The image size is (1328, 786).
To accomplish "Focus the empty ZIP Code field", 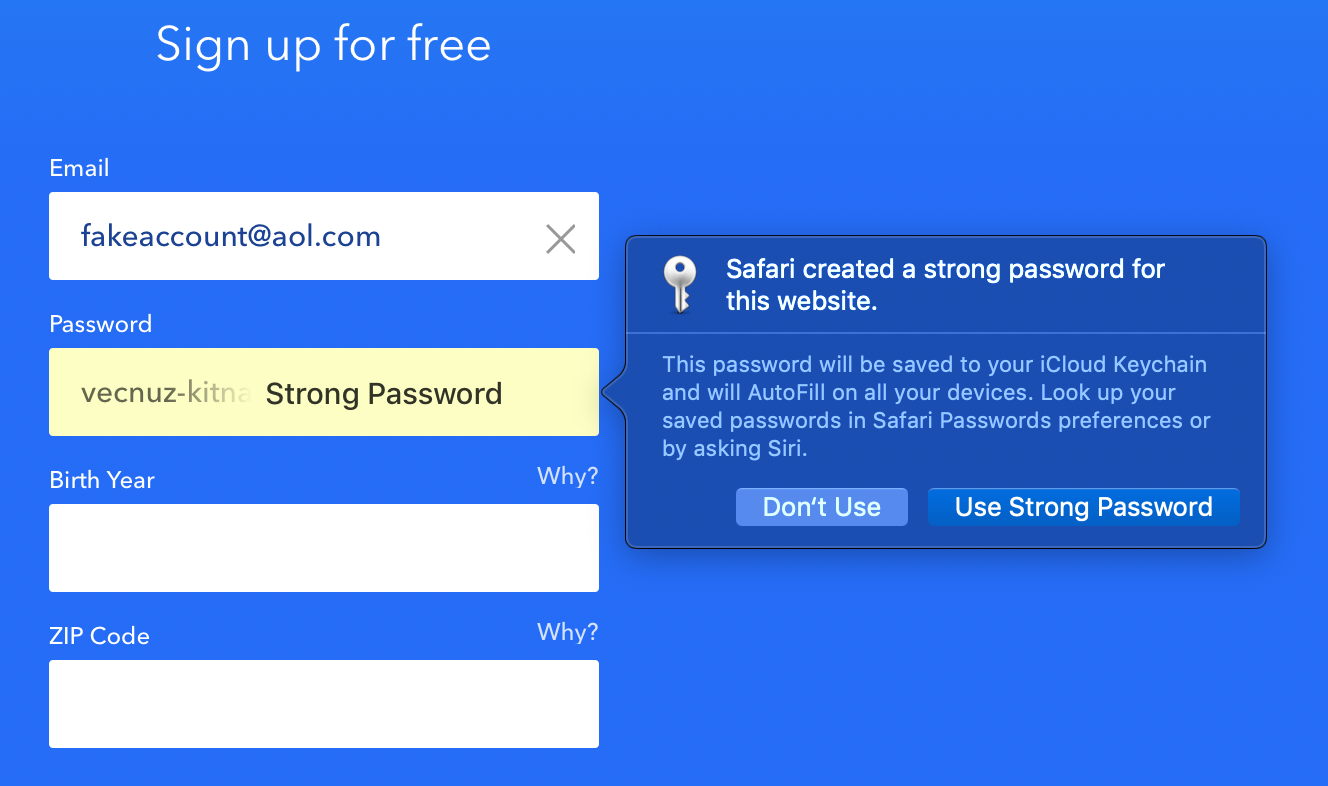I will (x=324, y=704).
